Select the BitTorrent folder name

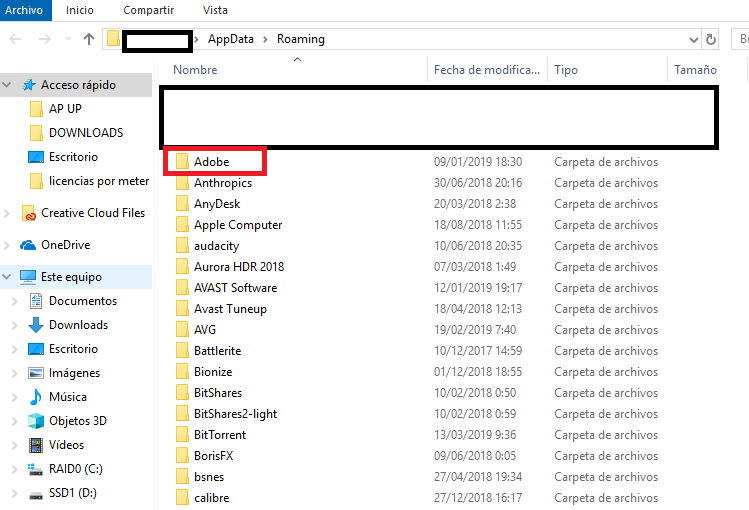[x=220, y=435]
